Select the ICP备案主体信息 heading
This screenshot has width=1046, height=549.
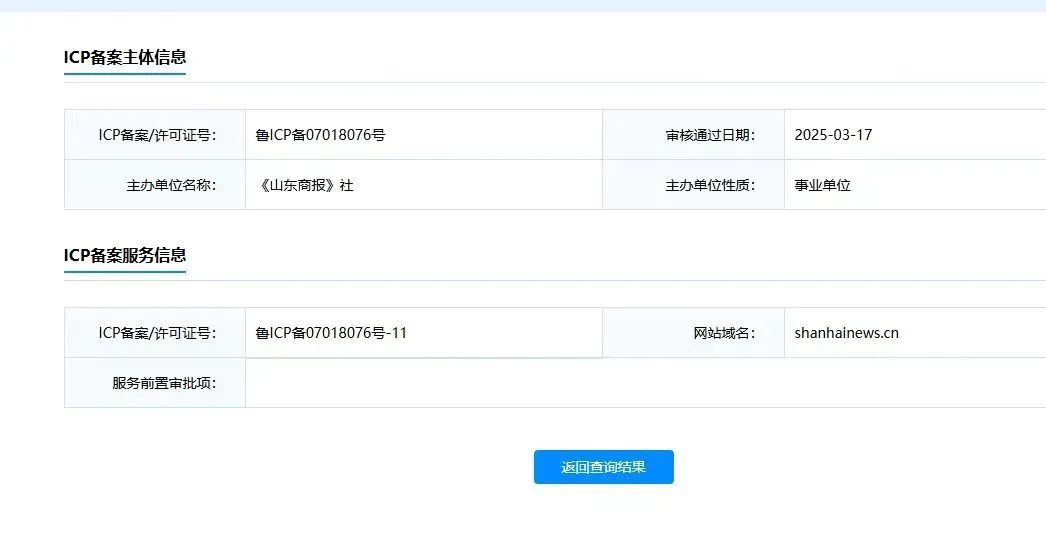[125, 57]
